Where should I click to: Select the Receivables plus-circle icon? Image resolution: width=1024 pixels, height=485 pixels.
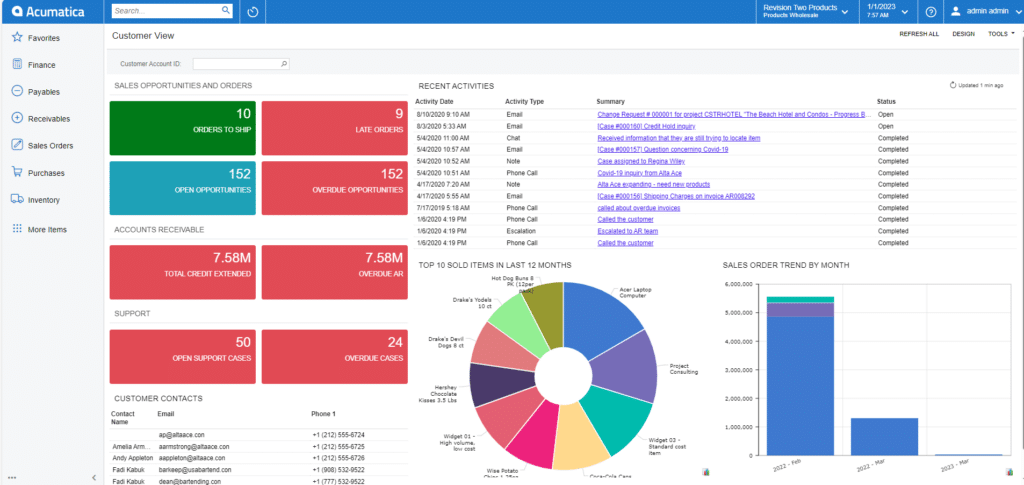point(16,118)
